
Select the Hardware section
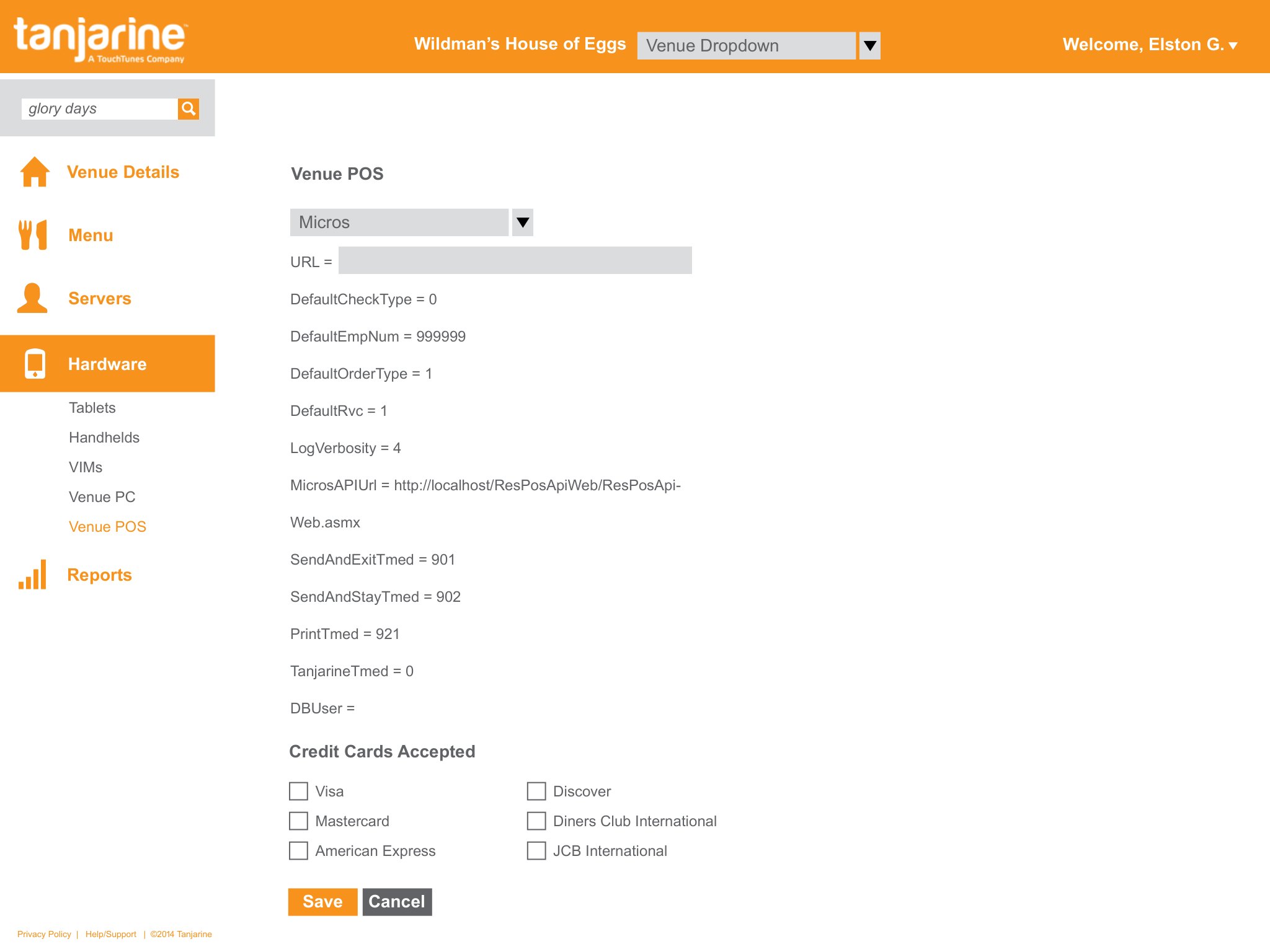click(x=107, y=364)
